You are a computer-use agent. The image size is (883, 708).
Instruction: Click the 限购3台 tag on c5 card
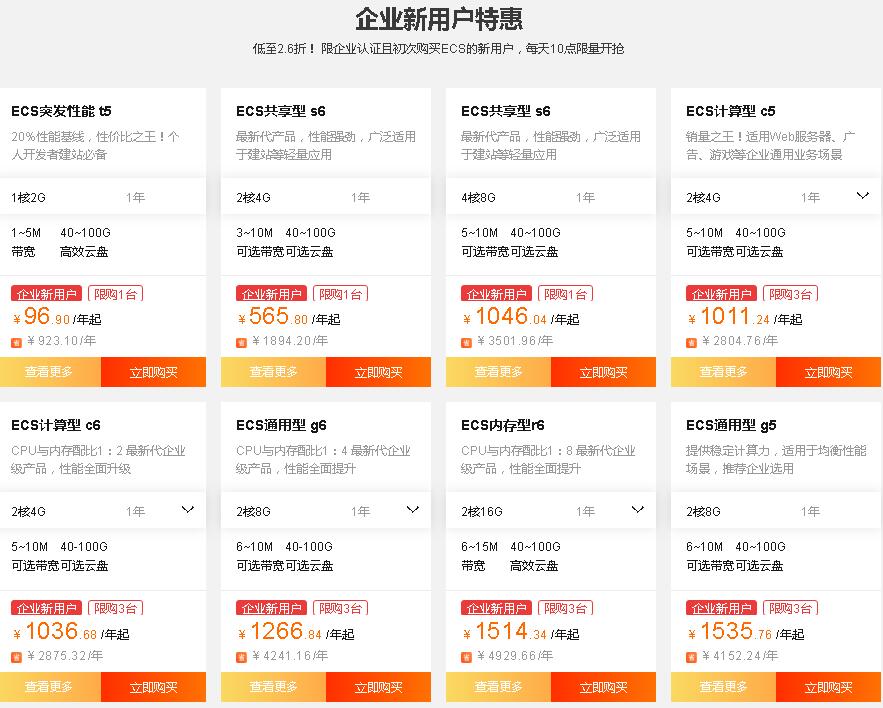click(790, 294)
